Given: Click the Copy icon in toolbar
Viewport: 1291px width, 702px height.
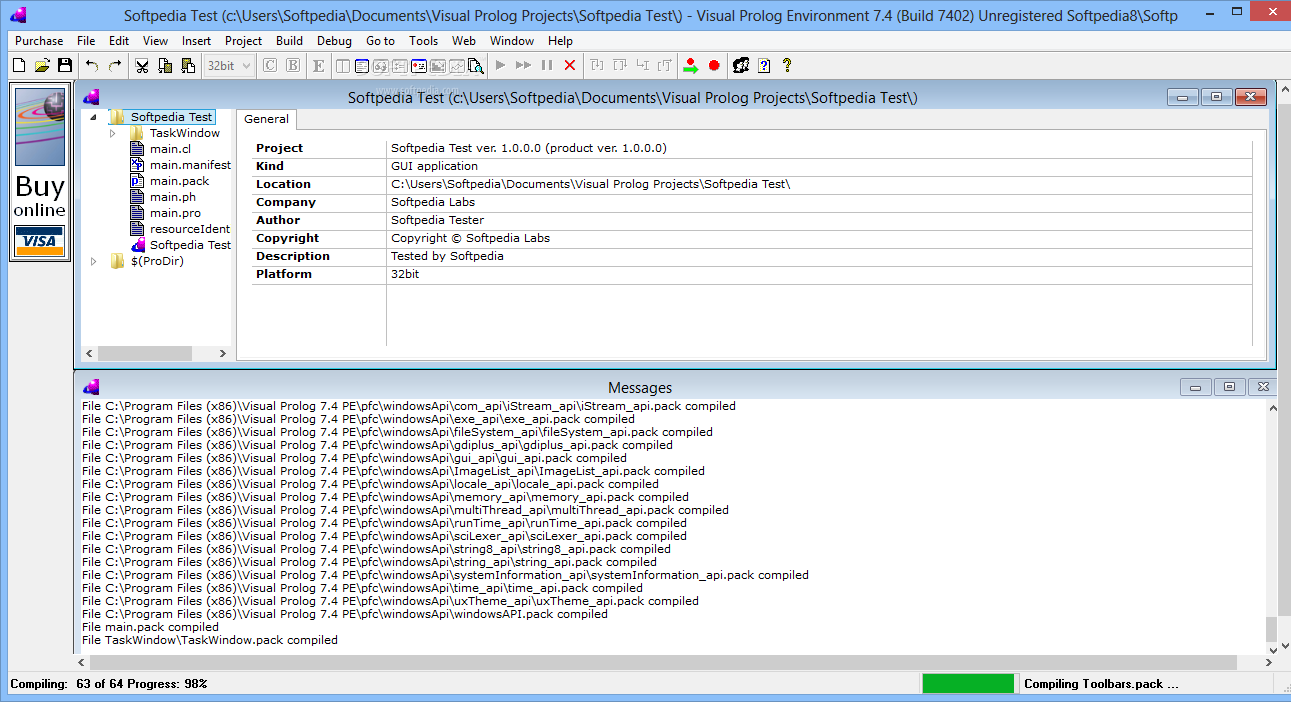Looking at the screenshot, I should coord(165,66).
